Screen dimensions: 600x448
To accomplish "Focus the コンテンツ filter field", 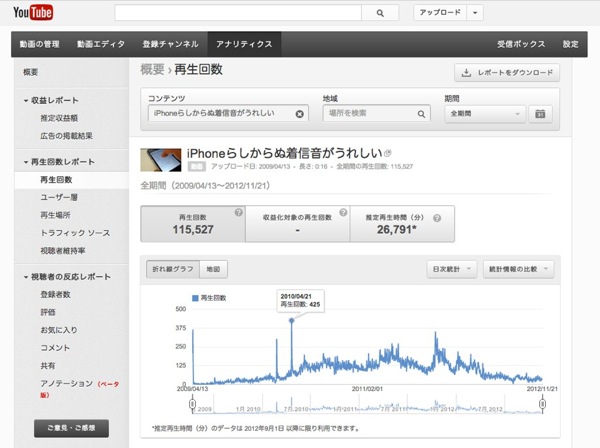I will pyautogui.click(x=228, y=114).
